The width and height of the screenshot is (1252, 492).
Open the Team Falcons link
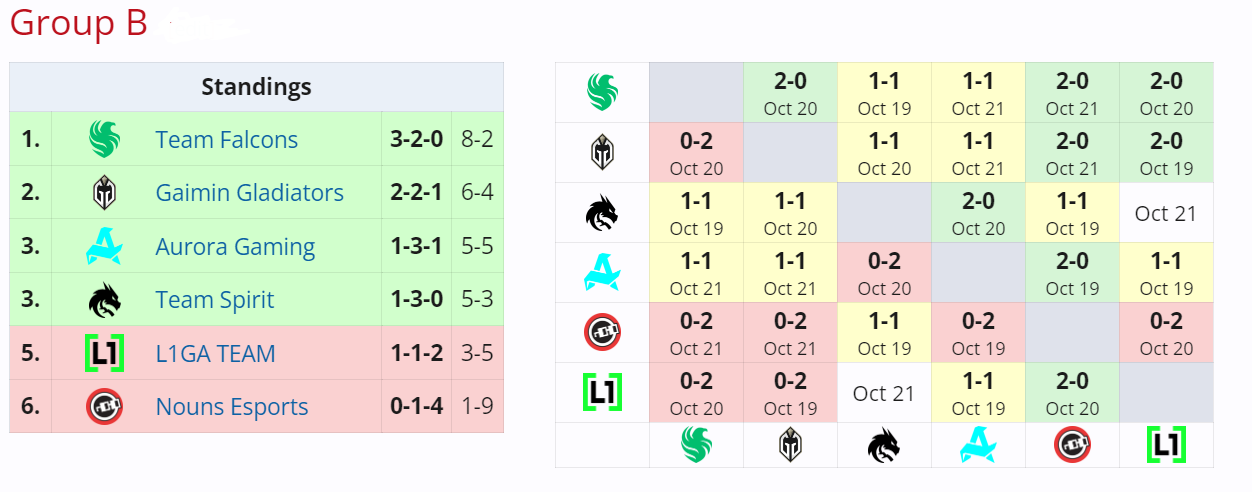tap(226, 140)
